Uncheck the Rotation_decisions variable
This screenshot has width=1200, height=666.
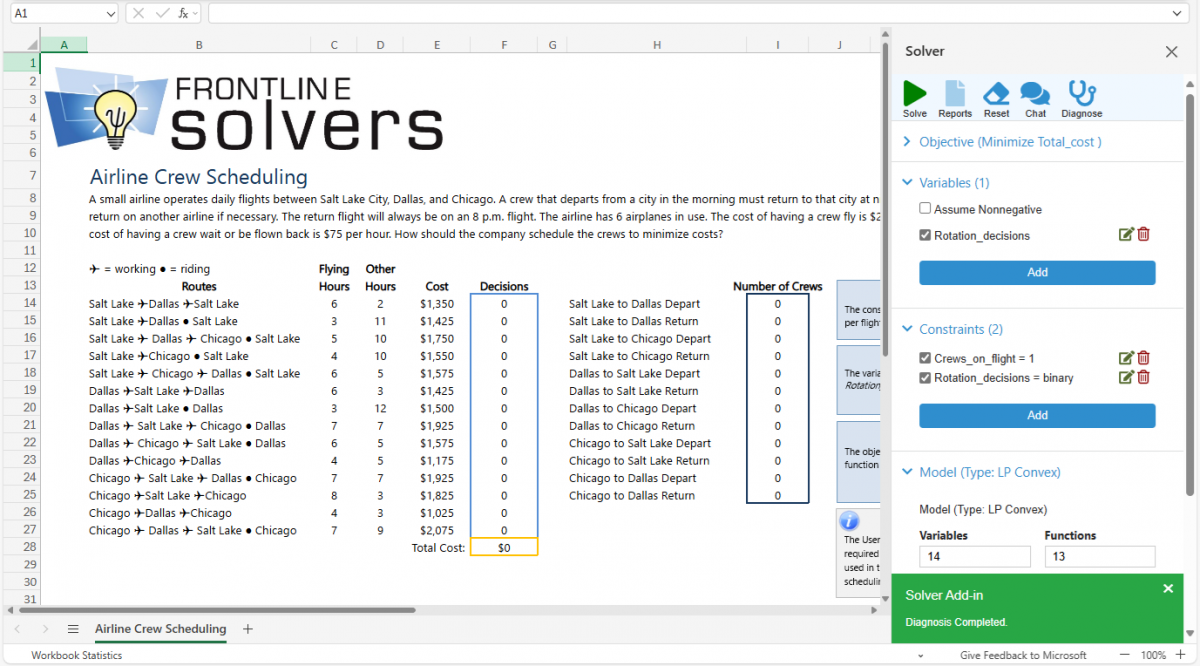tap(924, 235)
